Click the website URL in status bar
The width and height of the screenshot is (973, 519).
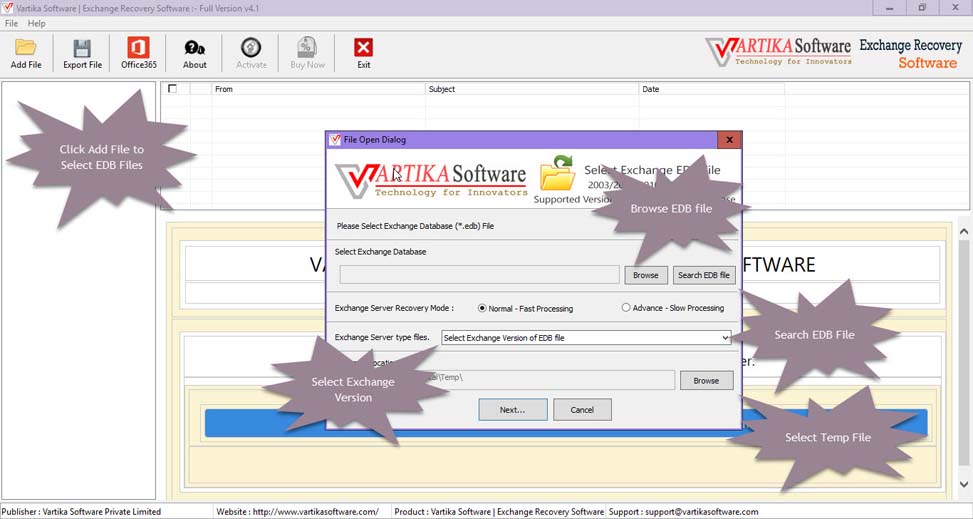tap(316, 512)
